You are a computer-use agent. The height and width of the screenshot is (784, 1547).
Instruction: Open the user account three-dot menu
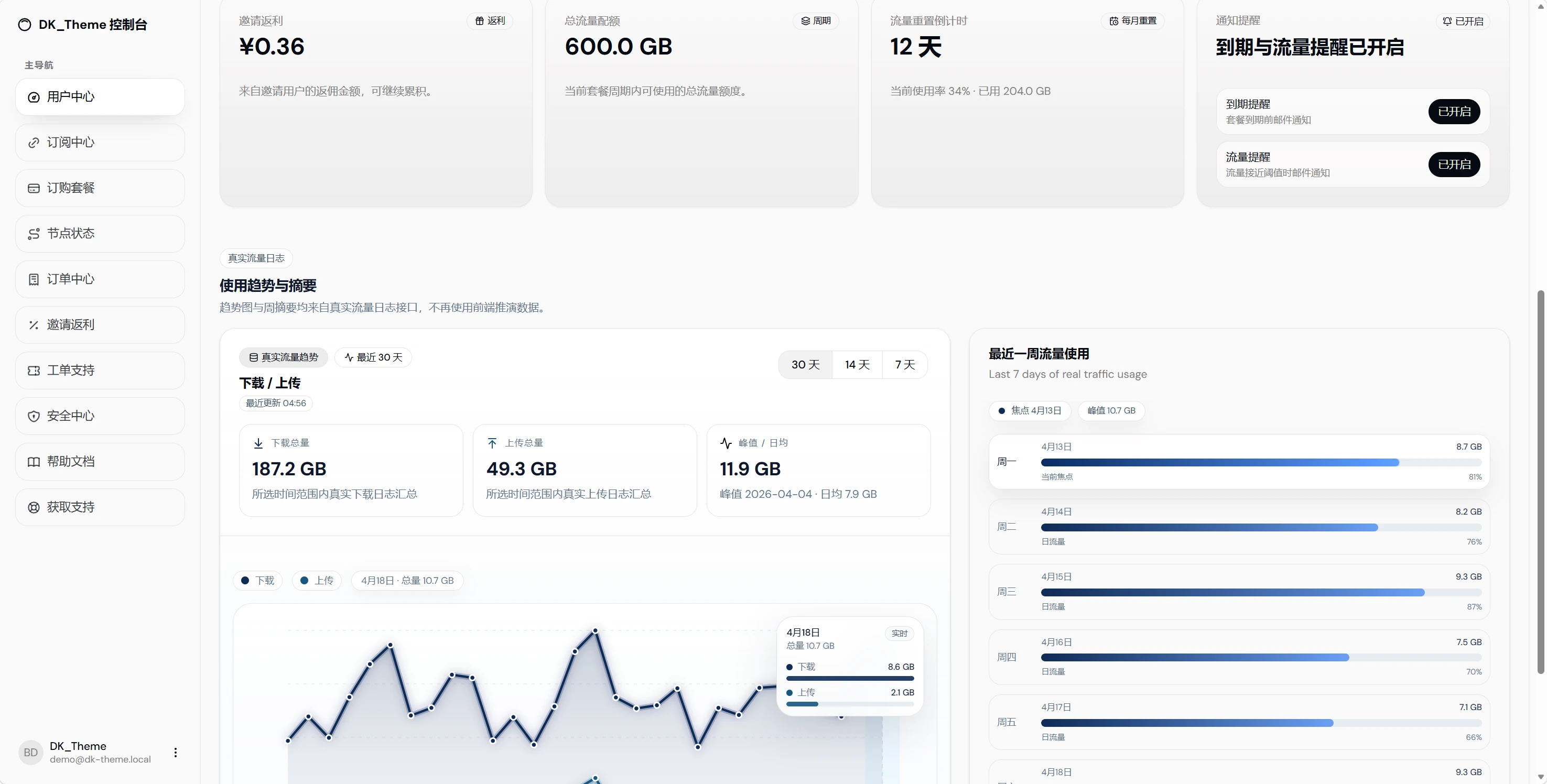click(x=176, y=753)
